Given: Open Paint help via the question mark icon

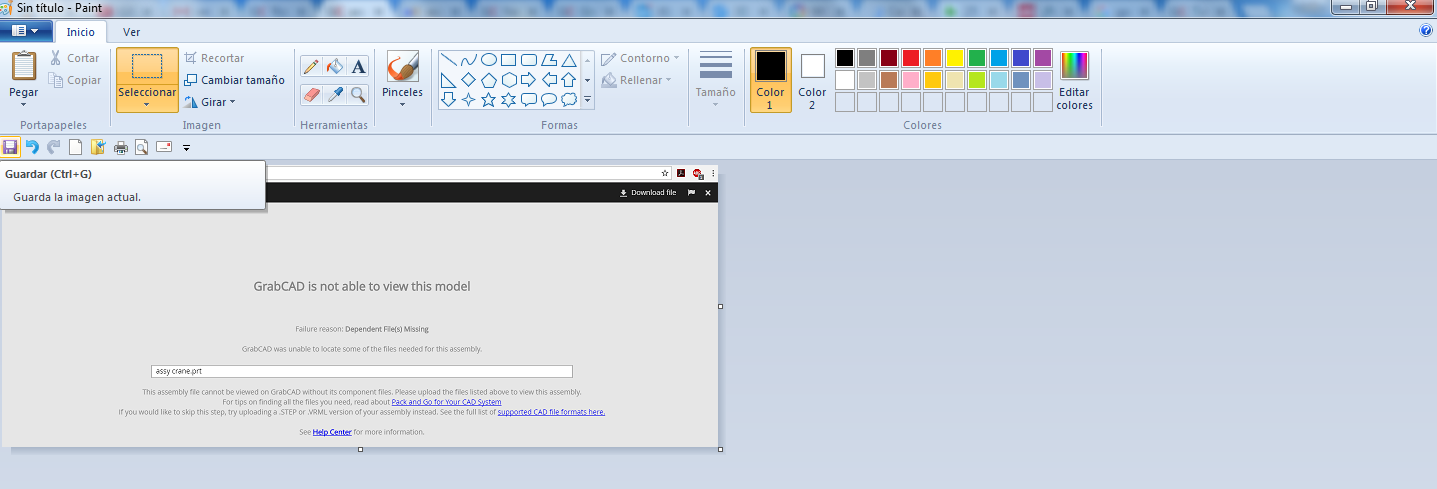Looking at the screenshot, I should coord(1426,31).
